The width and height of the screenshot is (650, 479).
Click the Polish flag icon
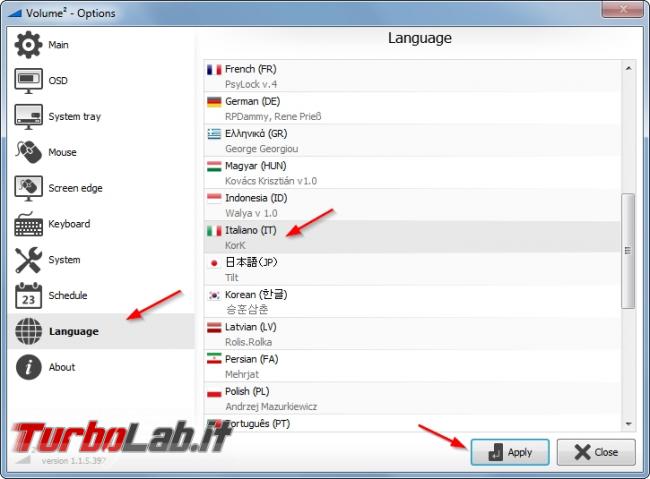[214, 391]
